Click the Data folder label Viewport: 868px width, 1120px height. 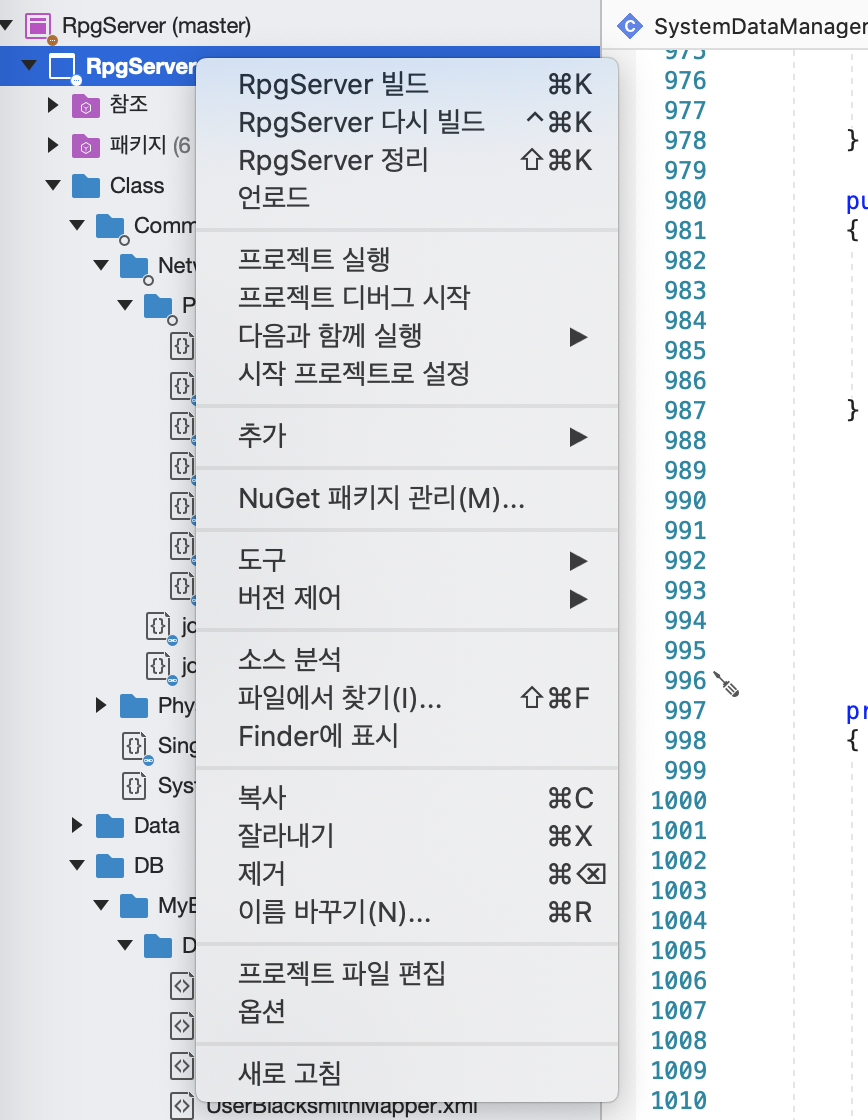point(157,826)
